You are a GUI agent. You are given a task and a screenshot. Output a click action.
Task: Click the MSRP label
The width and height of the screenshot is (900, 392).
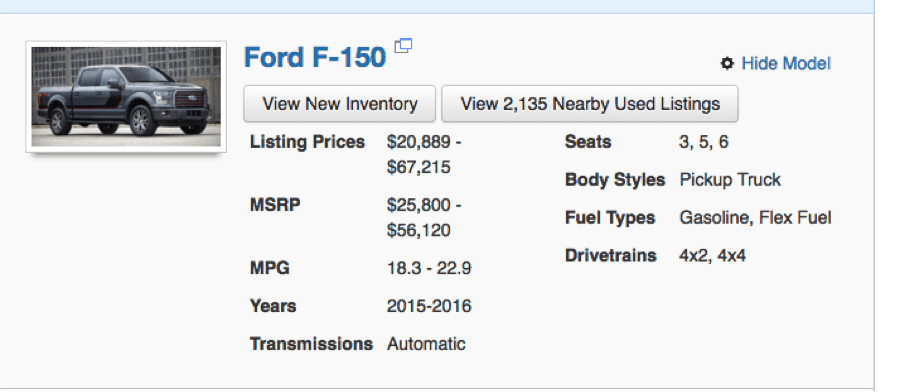point(275,205)
